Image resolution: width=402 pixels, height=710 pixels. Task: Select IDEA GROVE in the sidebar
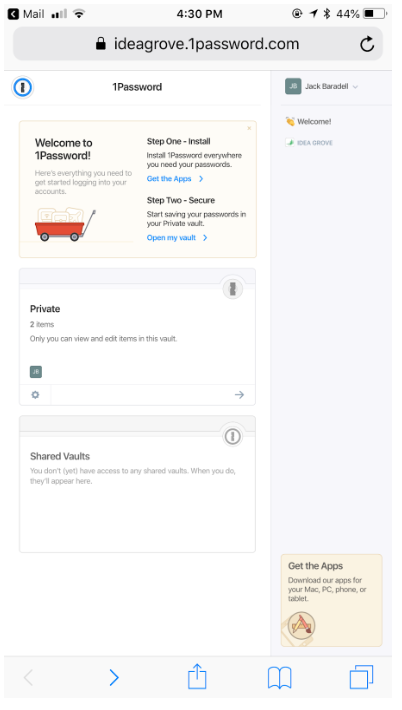(309, 143)
